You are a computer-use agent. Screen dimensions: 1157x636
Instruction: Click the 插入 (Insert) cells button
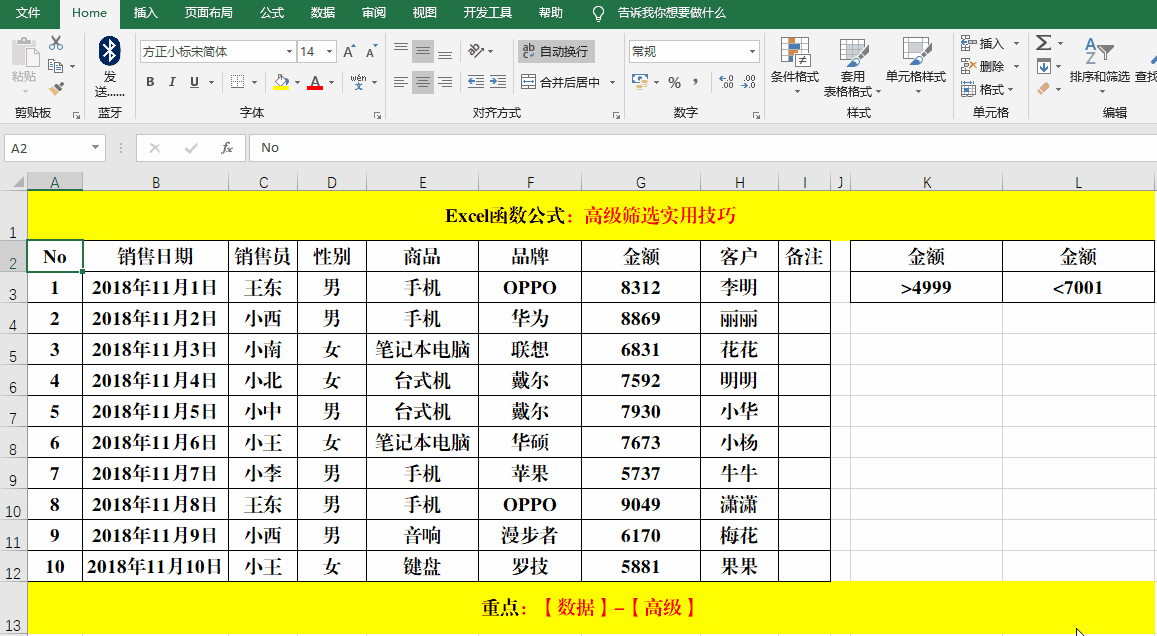point(982,43)
